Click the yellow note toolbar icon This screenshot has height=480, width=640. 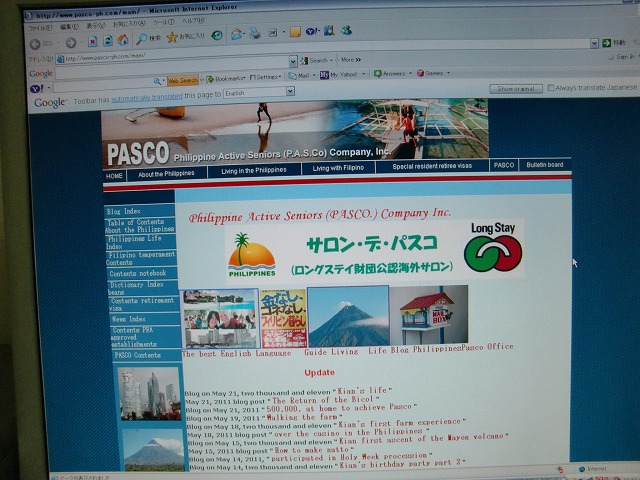click(x=295, y=32)
